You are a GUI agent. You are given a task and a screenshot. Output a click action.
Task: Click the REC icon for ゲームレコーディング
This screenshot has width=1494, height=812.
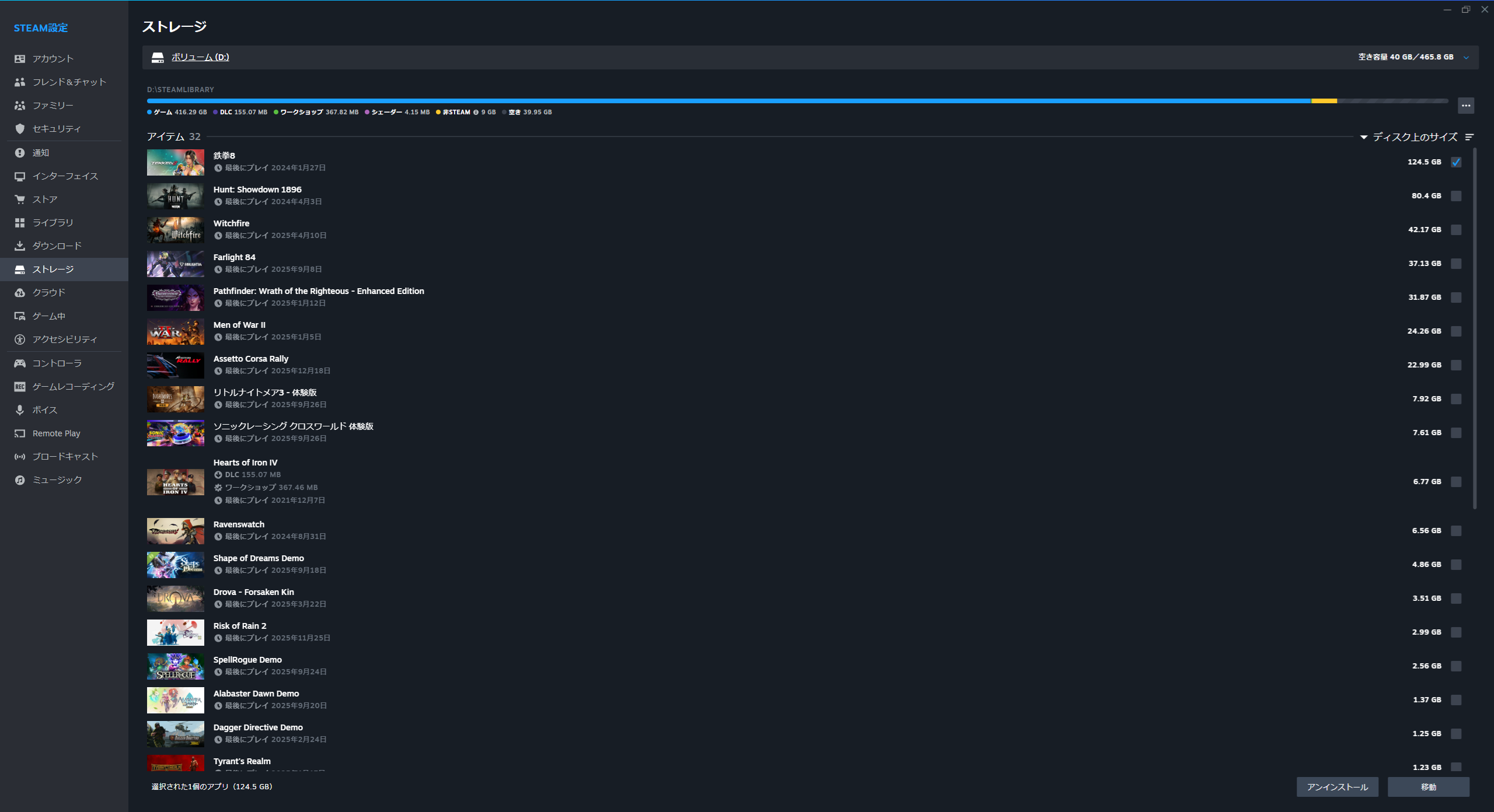pos(20,387)
